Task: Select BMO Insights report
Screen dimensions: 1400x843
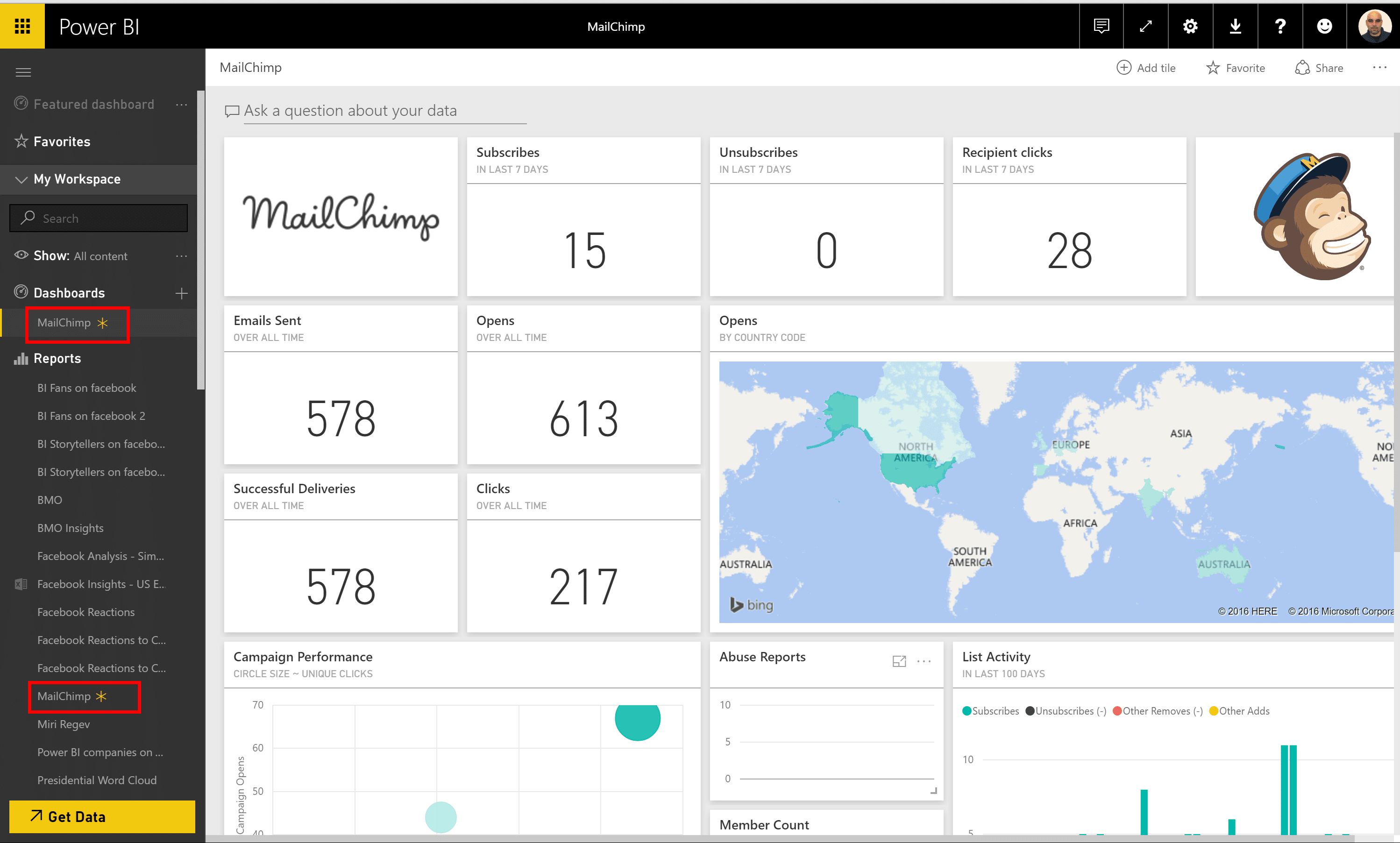Action: (x=71, y=528)
